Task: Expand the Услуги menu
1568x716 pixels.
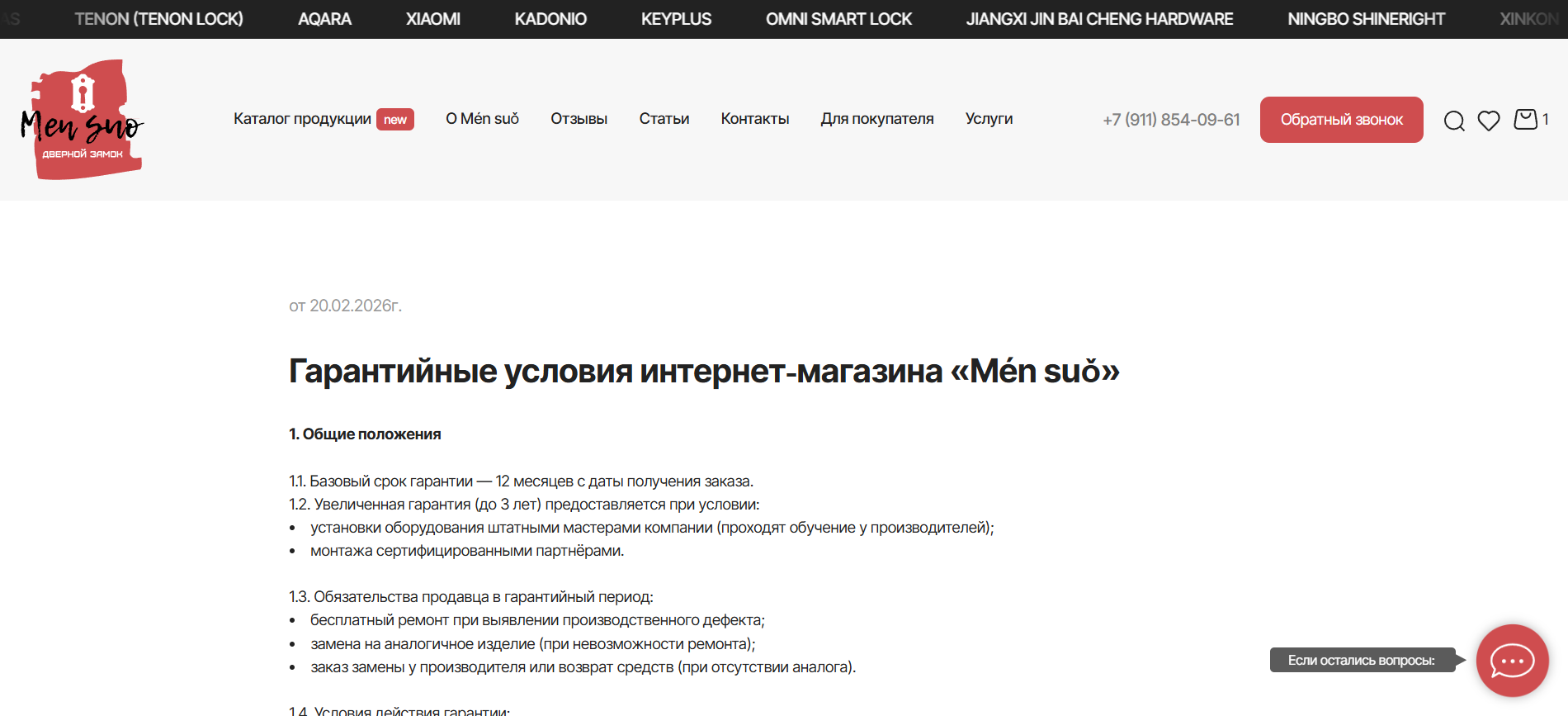Action: pos(989,119)
